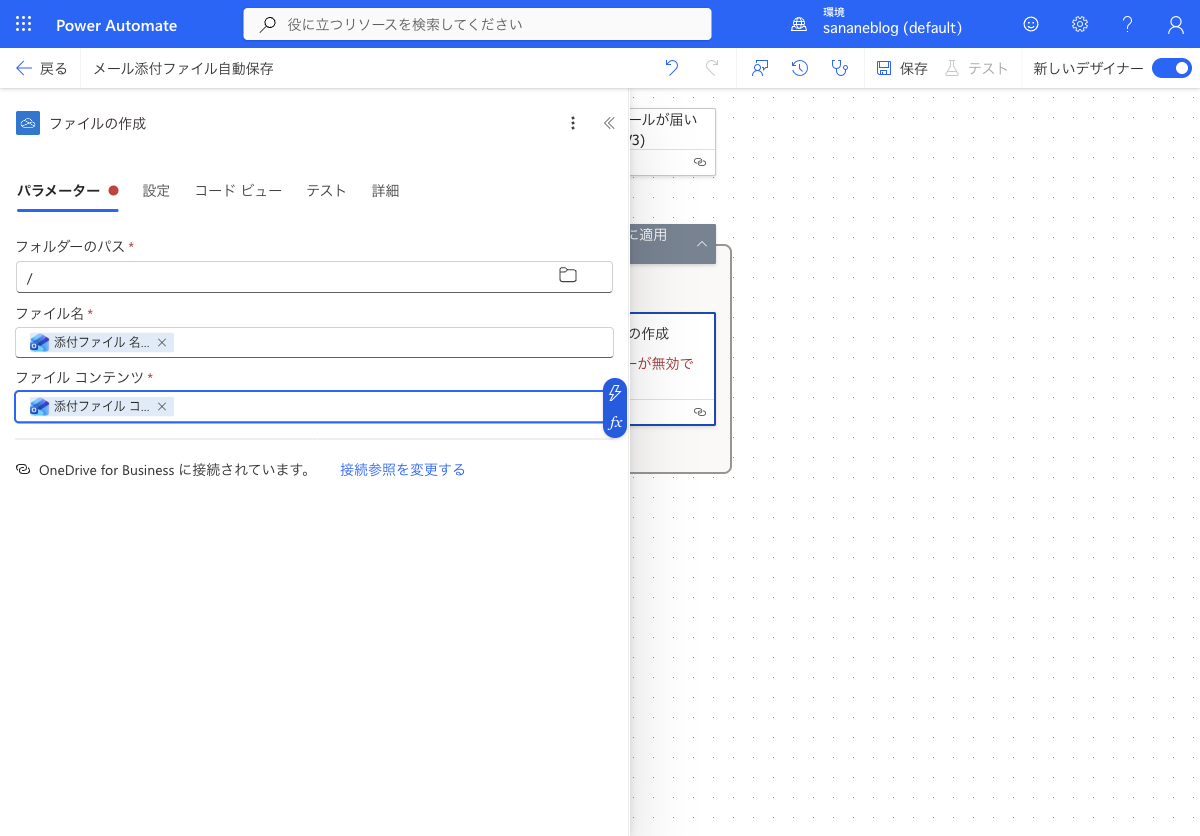Click 接続参照を変更する link
The image size is (1200, 836).
click(403, 469)
